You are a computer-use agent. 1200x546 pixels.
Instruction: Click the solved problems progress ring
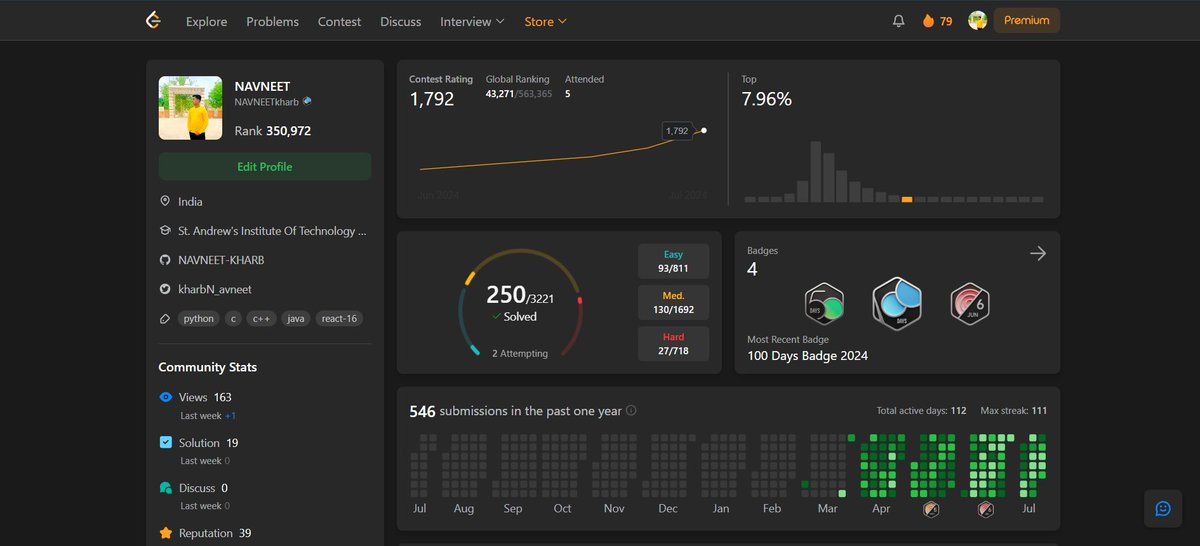coord(520,303)
